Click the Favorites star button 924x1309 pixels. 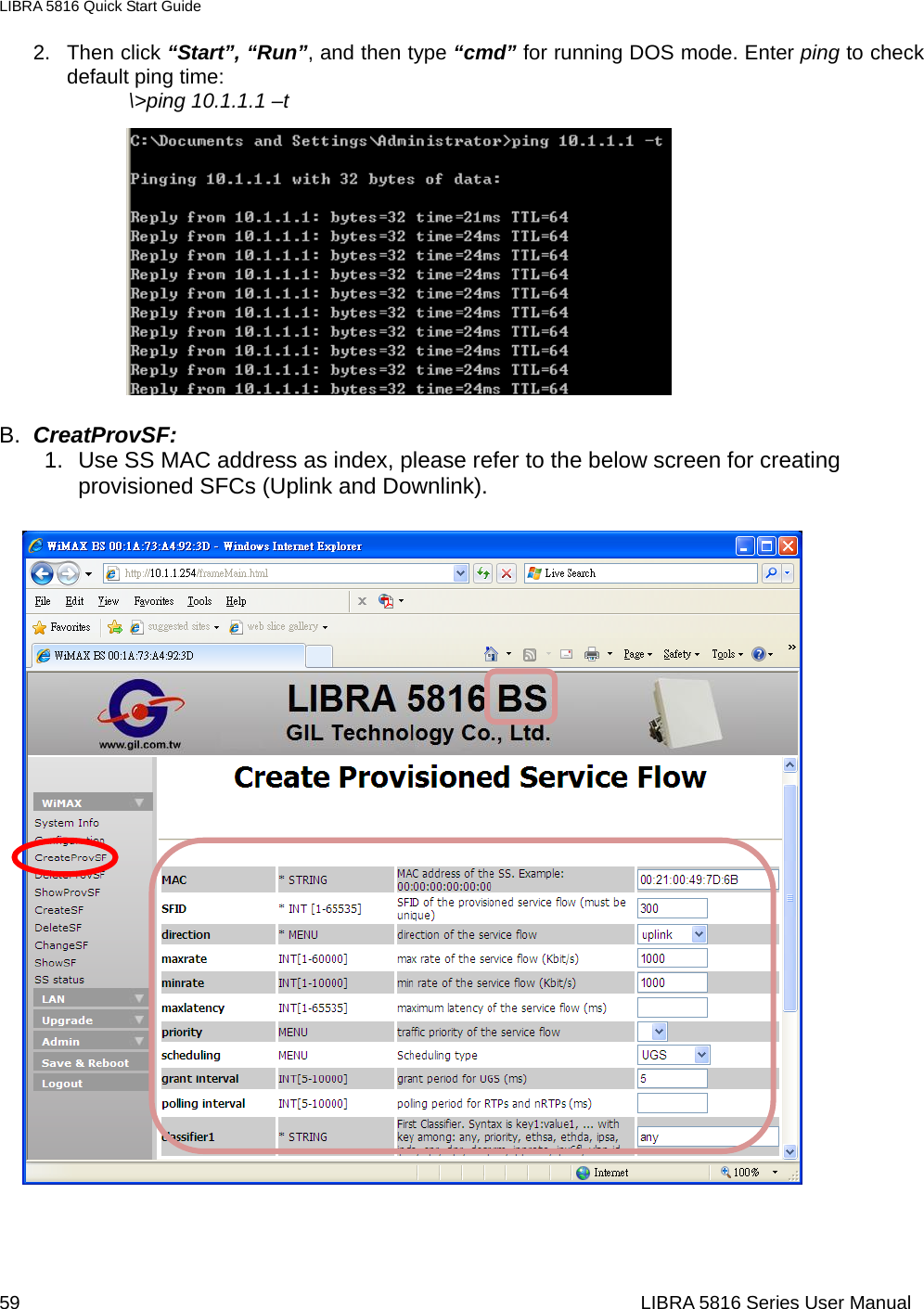coord(61,627)
